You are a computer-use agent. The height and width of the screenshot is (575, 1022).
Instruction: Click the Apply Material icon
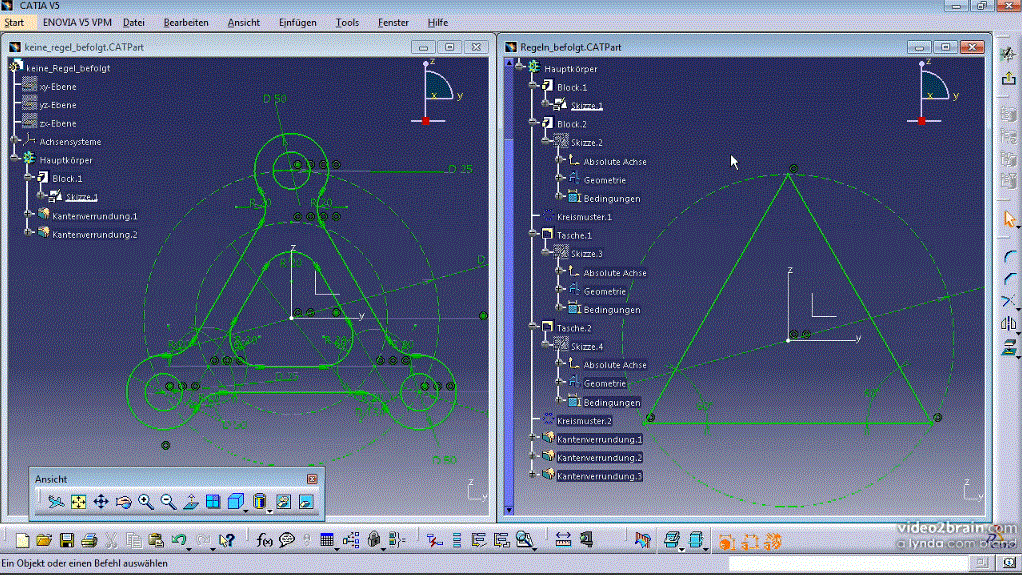(x=643, y=540)
